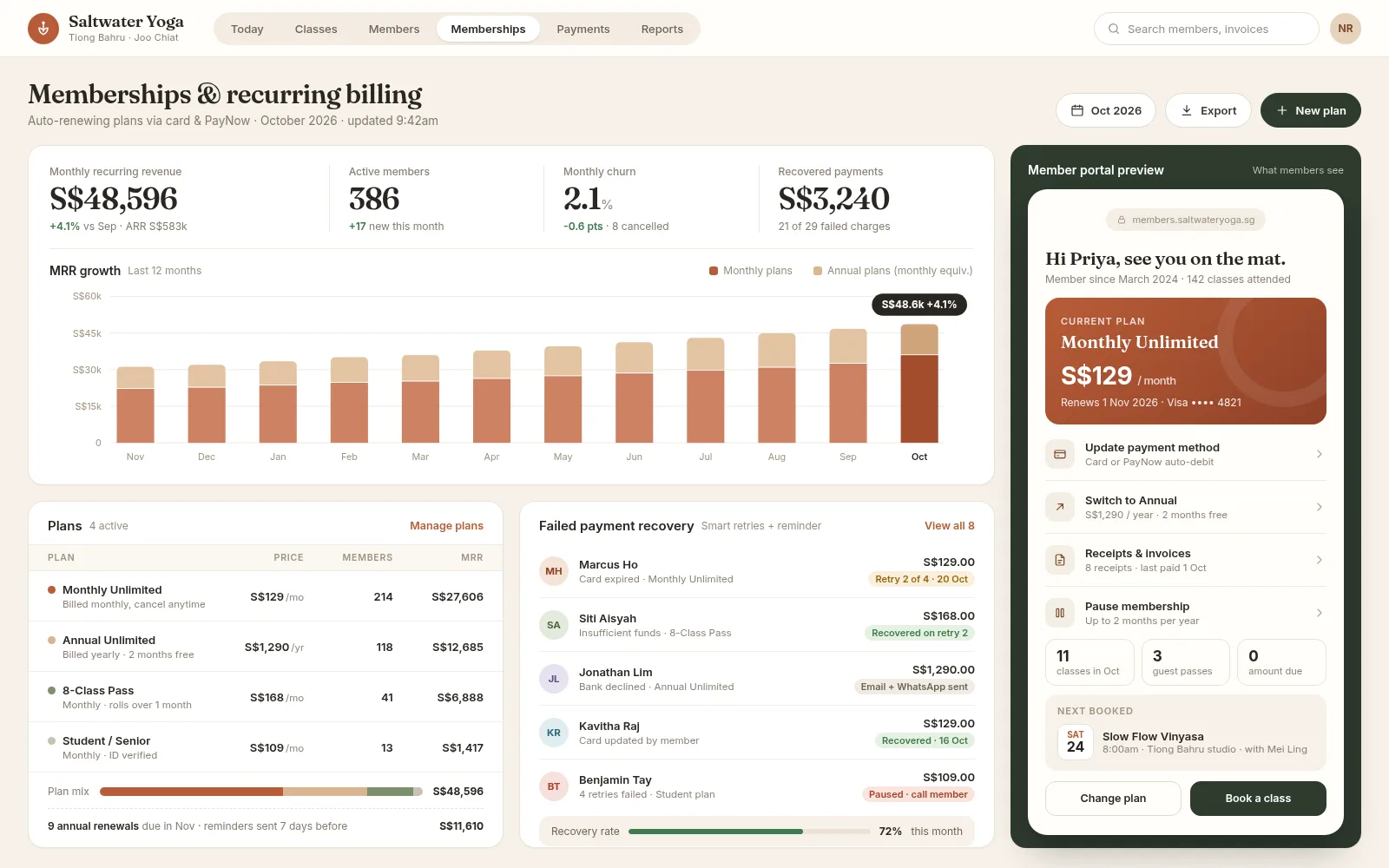
Task: Click the Oct bar in MRR chart
Action: [919, 384]
